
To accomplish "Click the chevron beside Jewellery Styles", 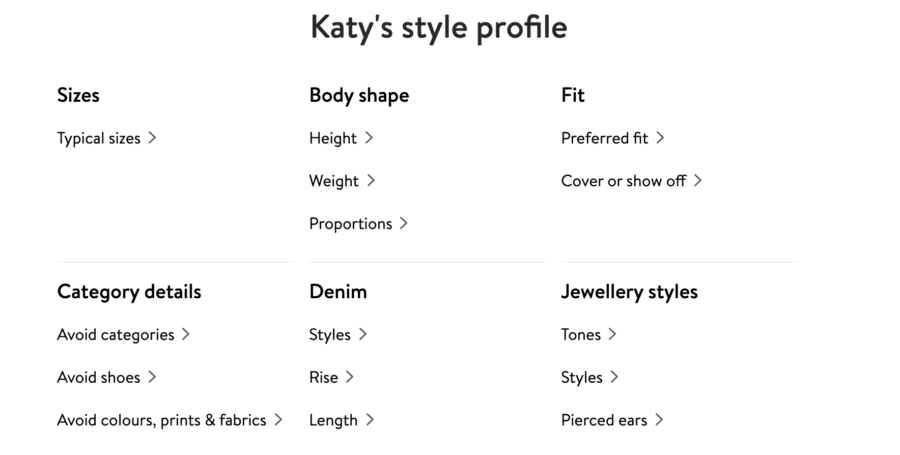I will click(614, 377).
